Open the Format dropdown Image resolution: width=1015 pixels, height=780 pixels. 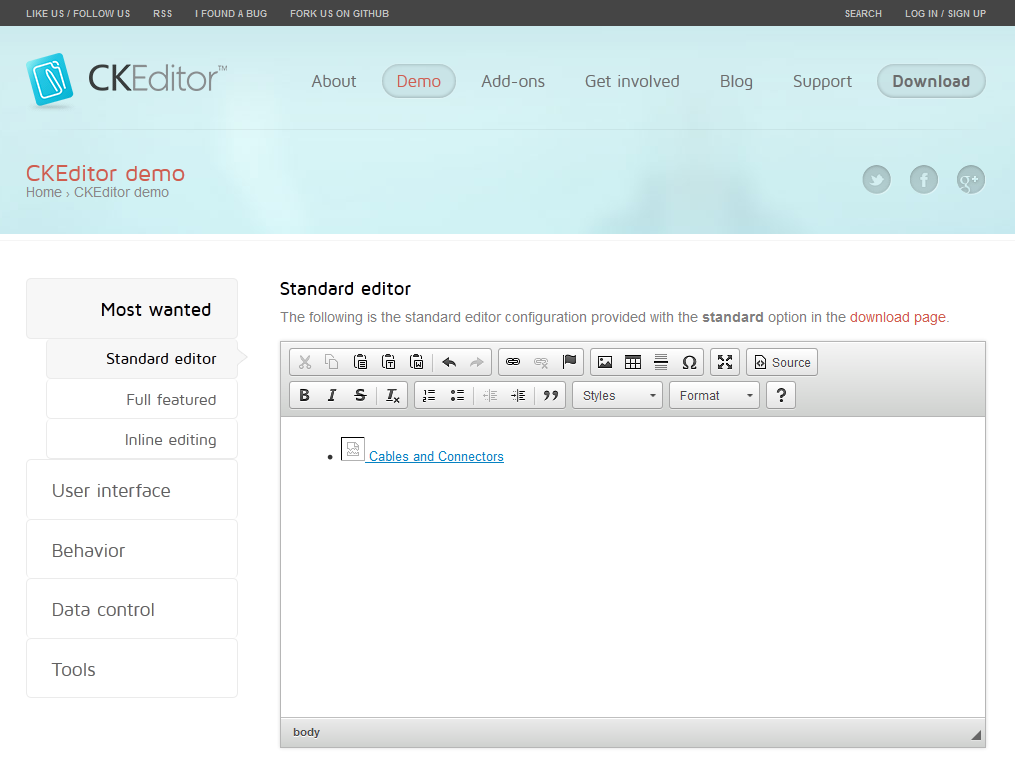click(715, 396)
